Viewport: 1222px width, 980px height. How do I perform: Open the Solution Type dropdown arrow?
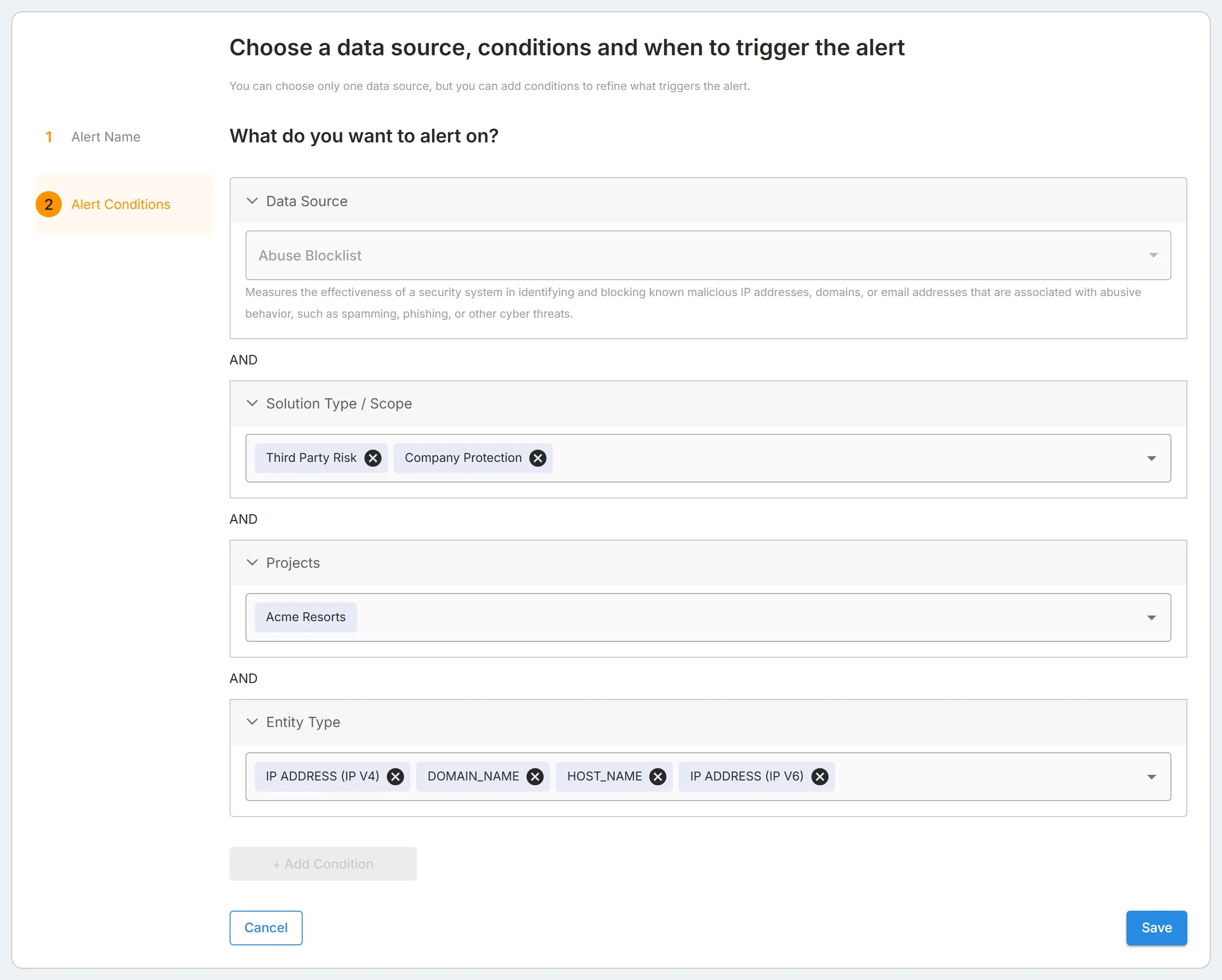click(1151, 458)
